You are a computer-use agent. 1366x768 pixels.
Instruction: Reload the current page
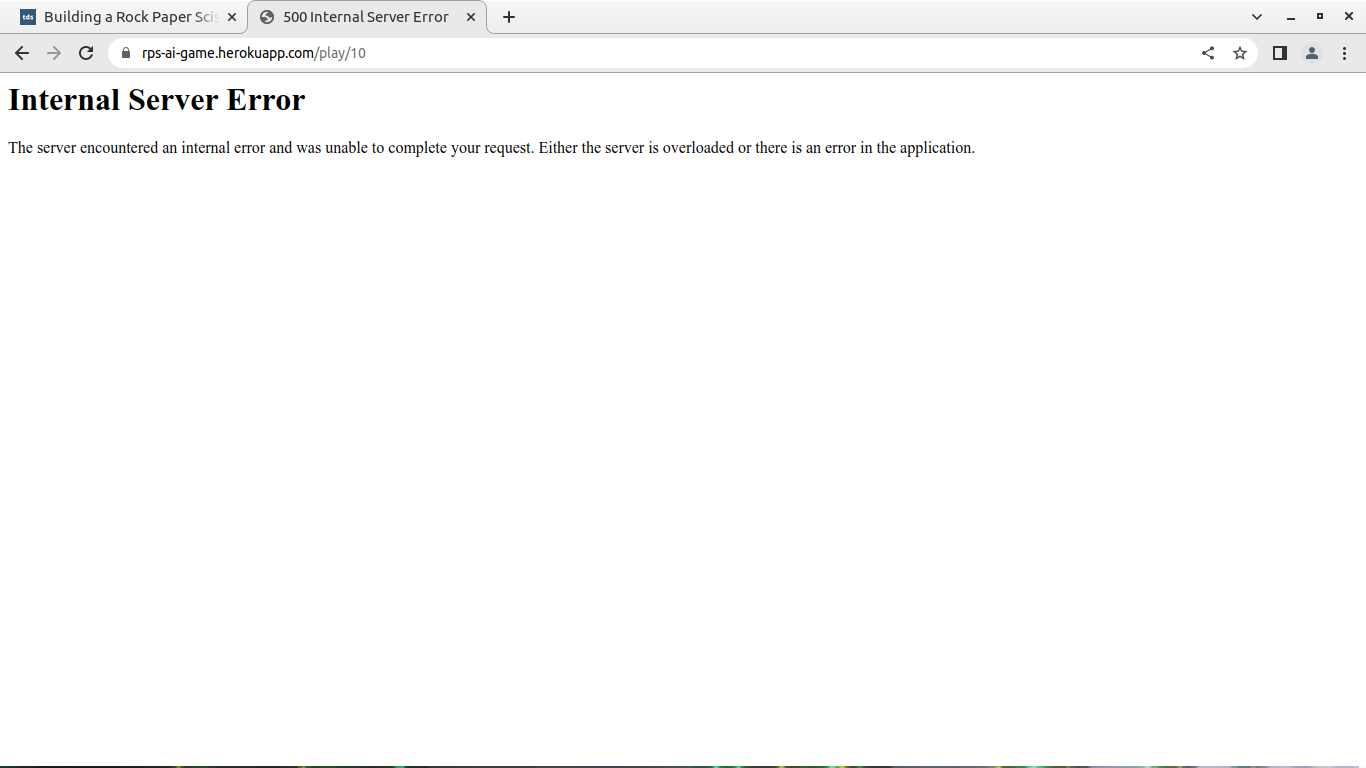pyautogui.click(x=86, y=53)
